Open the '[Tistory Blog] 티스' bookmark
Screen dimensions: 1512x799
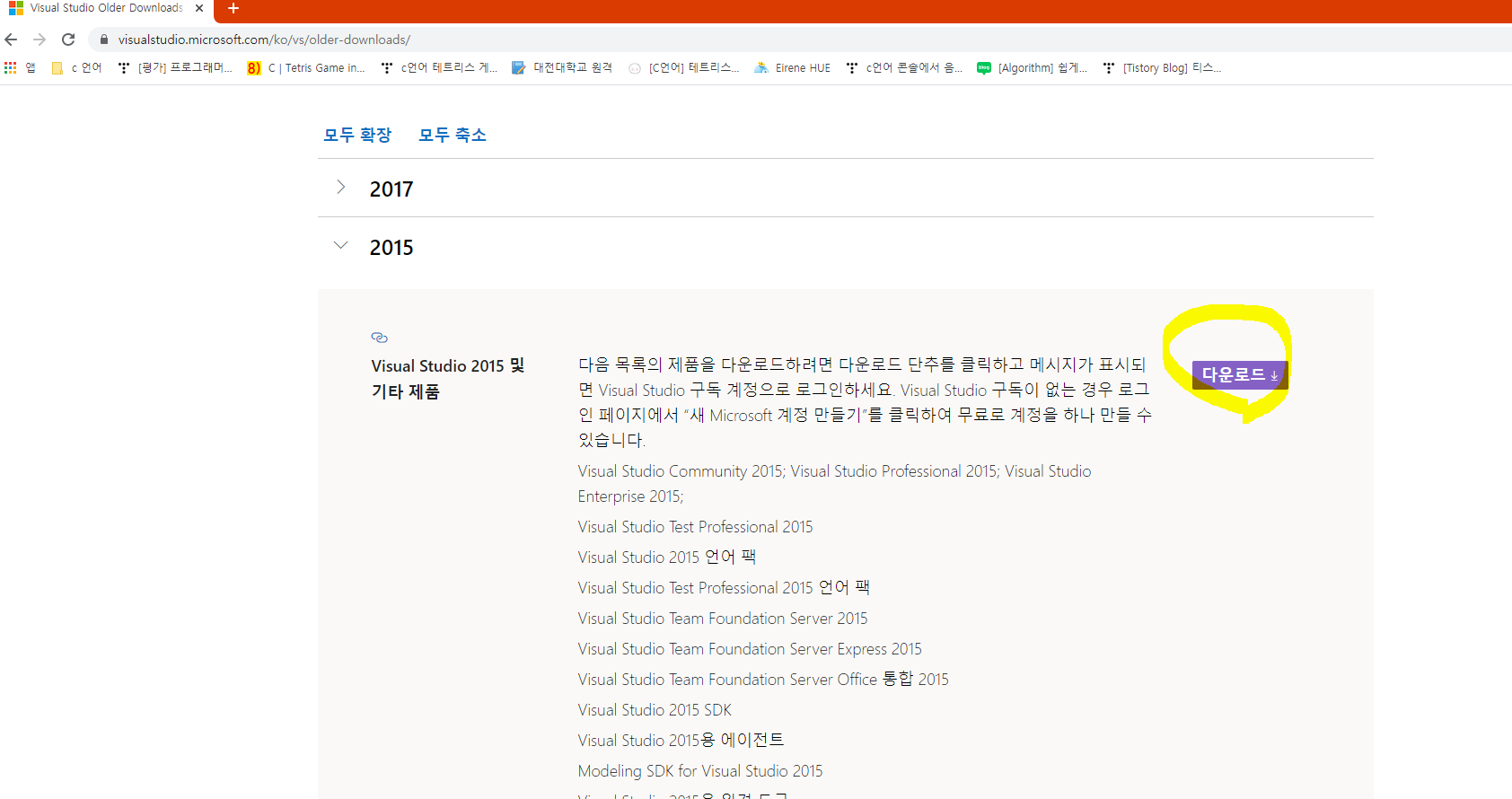[x=1162, y=67]
